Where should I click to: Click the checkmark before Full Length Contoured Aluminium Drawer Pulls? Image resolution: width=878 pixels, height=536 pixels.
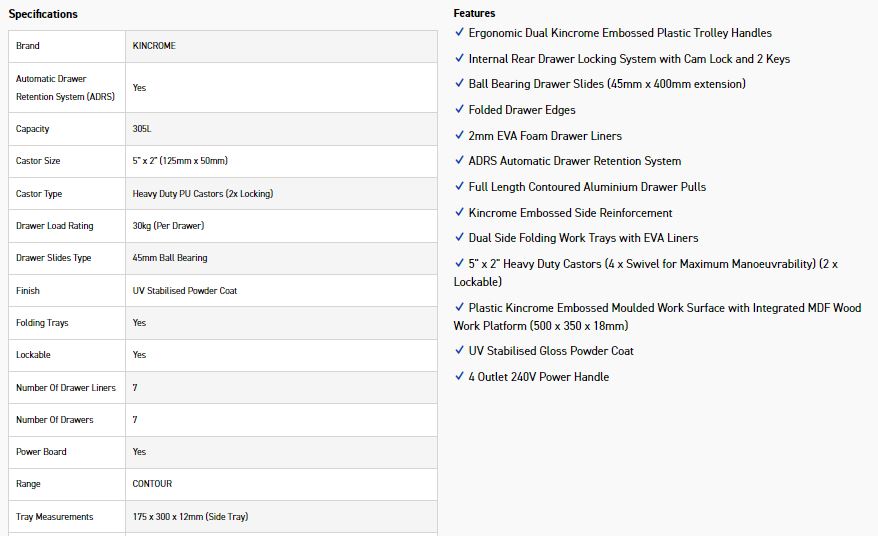click(459, 186)
